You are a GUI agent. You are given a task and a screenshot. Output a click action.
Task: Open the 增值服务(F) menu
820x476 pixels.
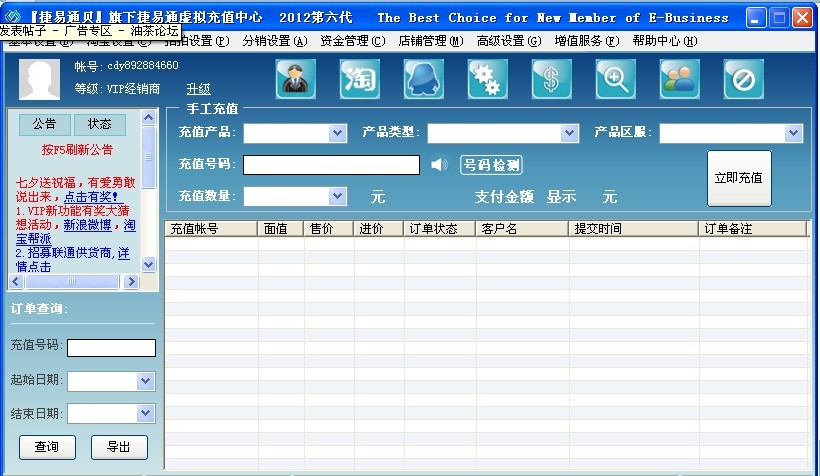587,41
